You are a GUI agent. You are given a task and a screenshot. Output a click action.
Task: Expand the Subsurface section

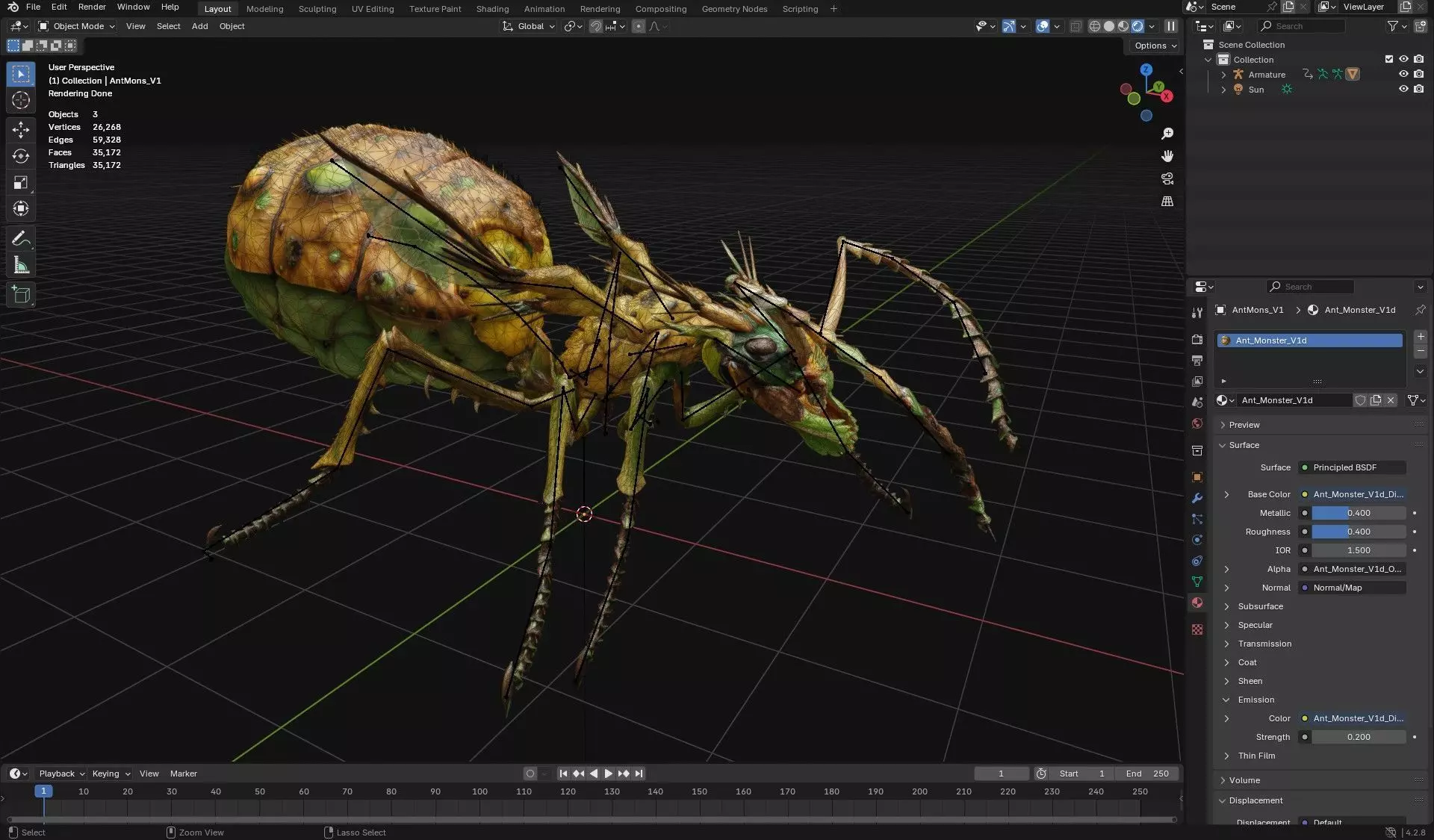[x=1260, y=606]
